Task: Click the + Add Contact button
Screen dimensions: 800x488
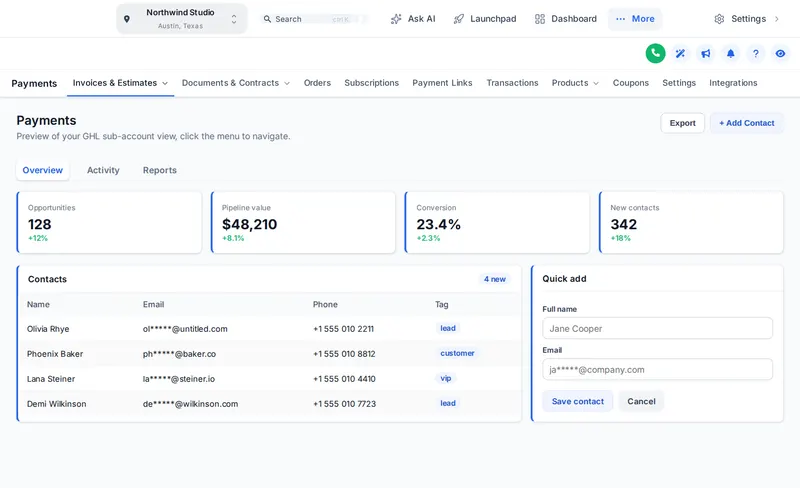Action: [x=747, y=123]
